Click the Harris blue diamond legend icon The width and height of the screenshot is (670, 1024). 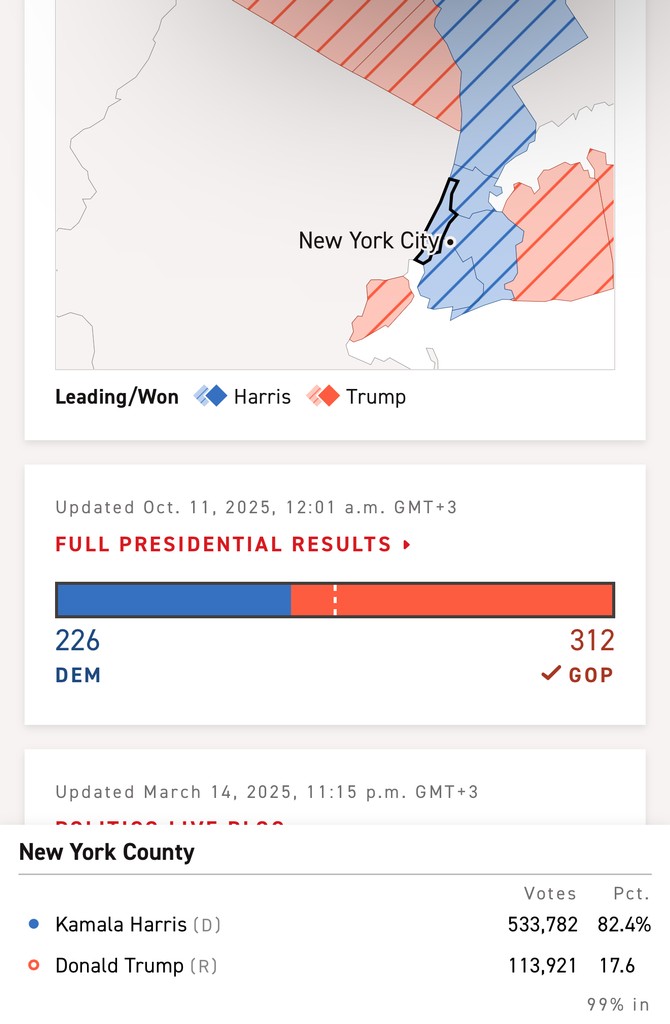(211, 397)
